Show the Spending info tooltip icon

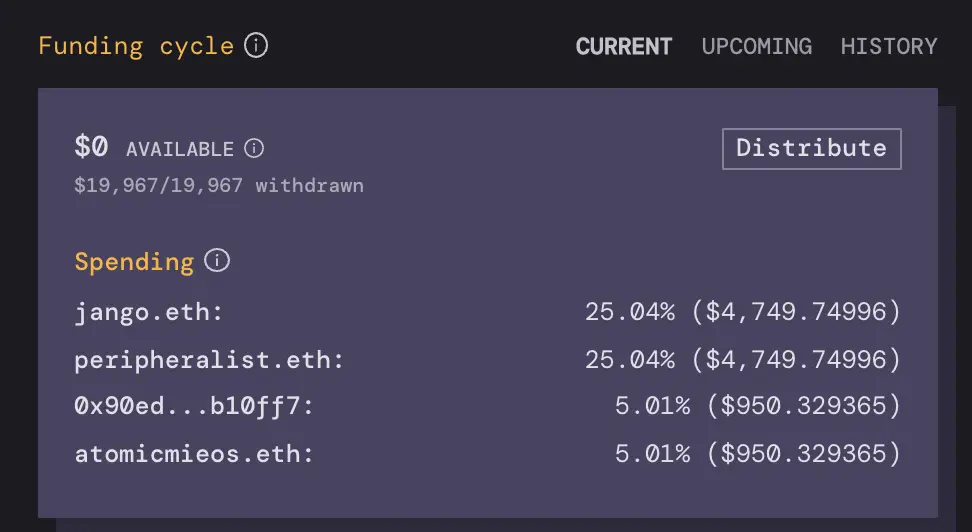217,262
